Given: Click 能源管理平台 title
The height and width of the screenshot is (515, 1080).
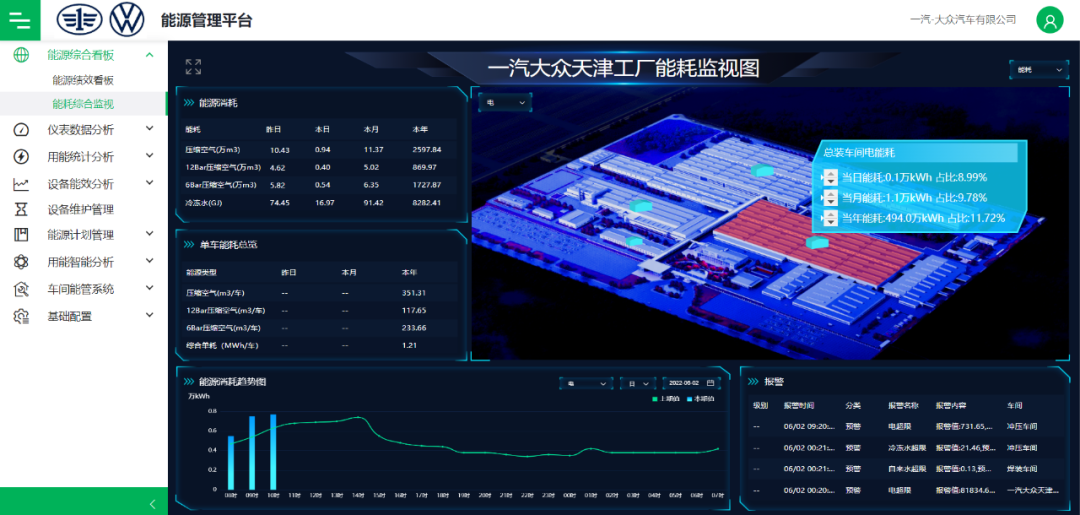Looking at the screenshot, I should (x=207, y=21).
